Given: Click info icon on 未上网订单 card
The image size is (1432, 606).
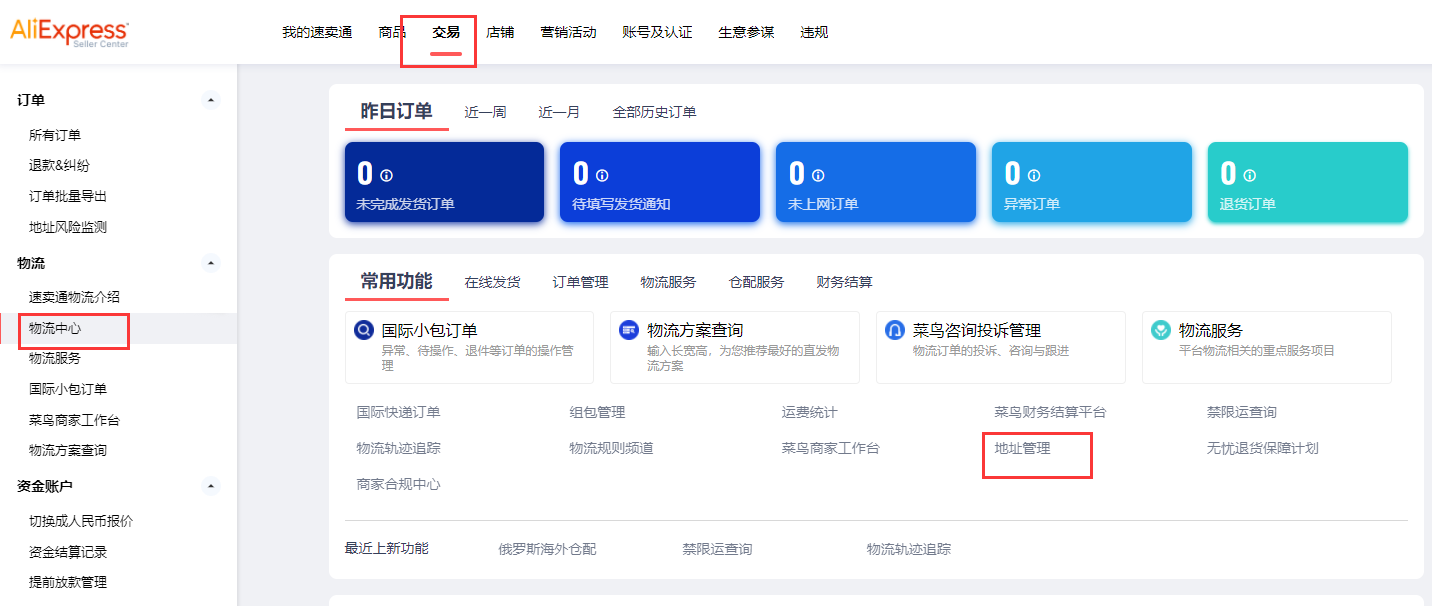Looking at the screenshot, I should click(x=818, y=175).
